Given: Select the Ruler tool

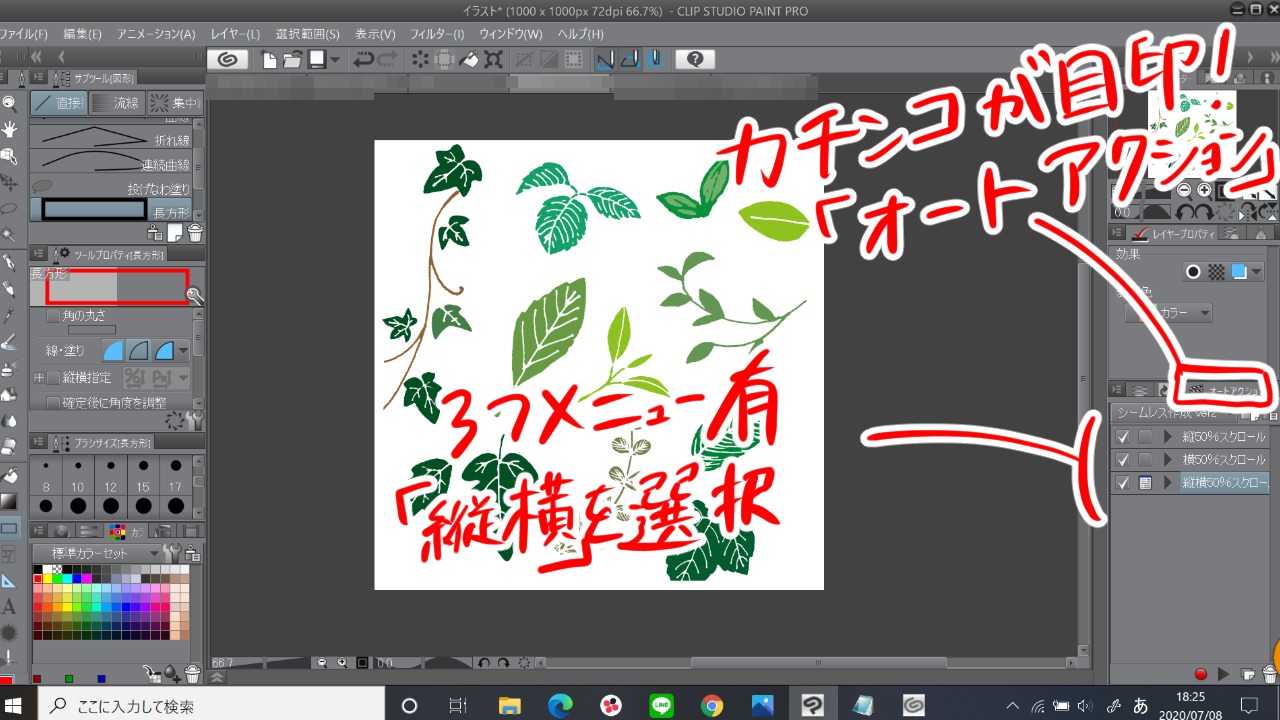Looking at the screenshot, I should 9,581.
